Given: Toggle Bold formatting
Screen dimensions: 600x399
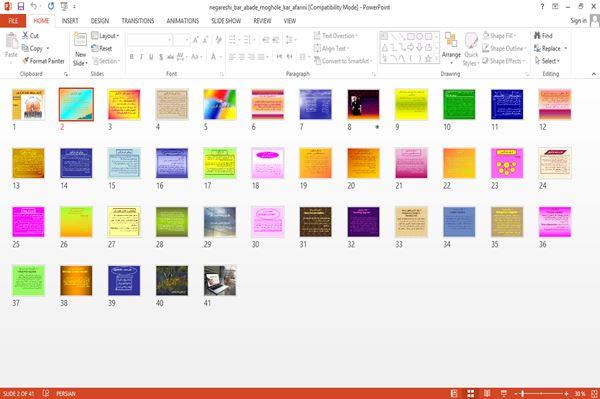Looking at the screenshot, I should click(x=132, y=57).
